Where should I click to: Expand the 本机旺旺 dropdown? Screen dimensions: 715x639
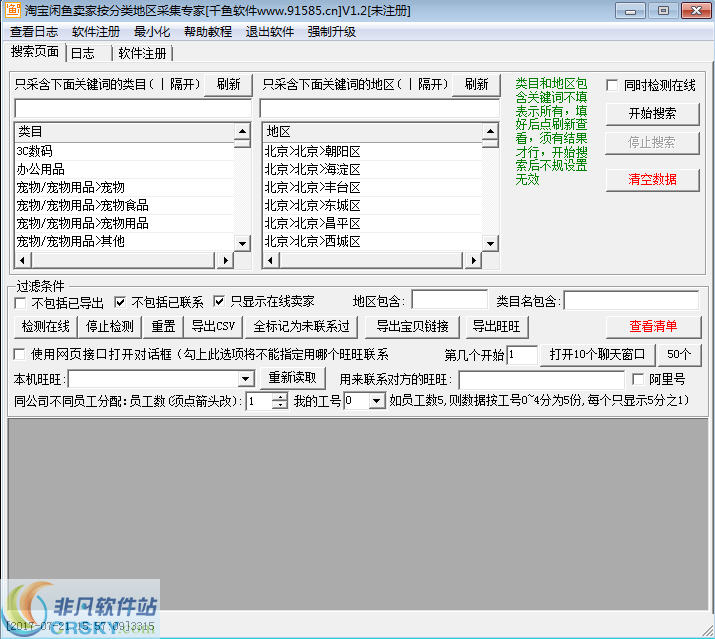tap(246, 379)
